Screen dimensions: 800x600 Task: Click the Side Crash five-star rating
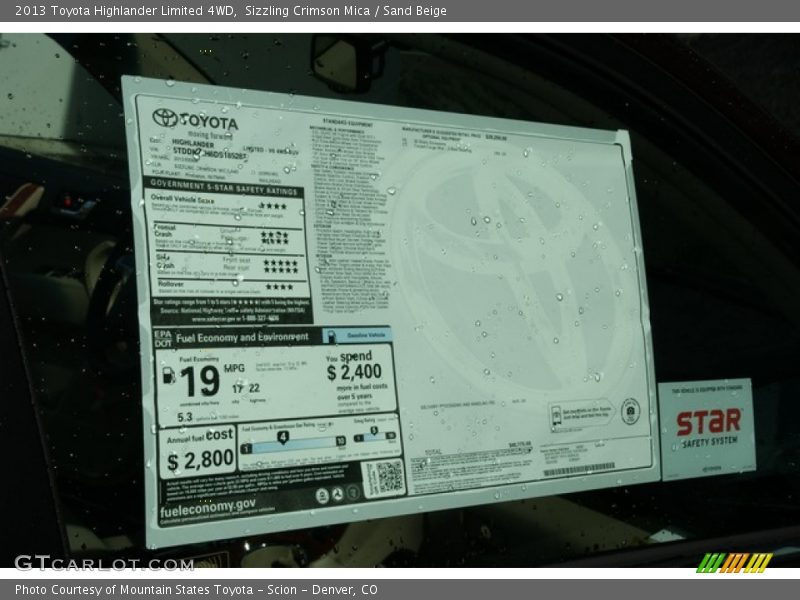[281, 266]
